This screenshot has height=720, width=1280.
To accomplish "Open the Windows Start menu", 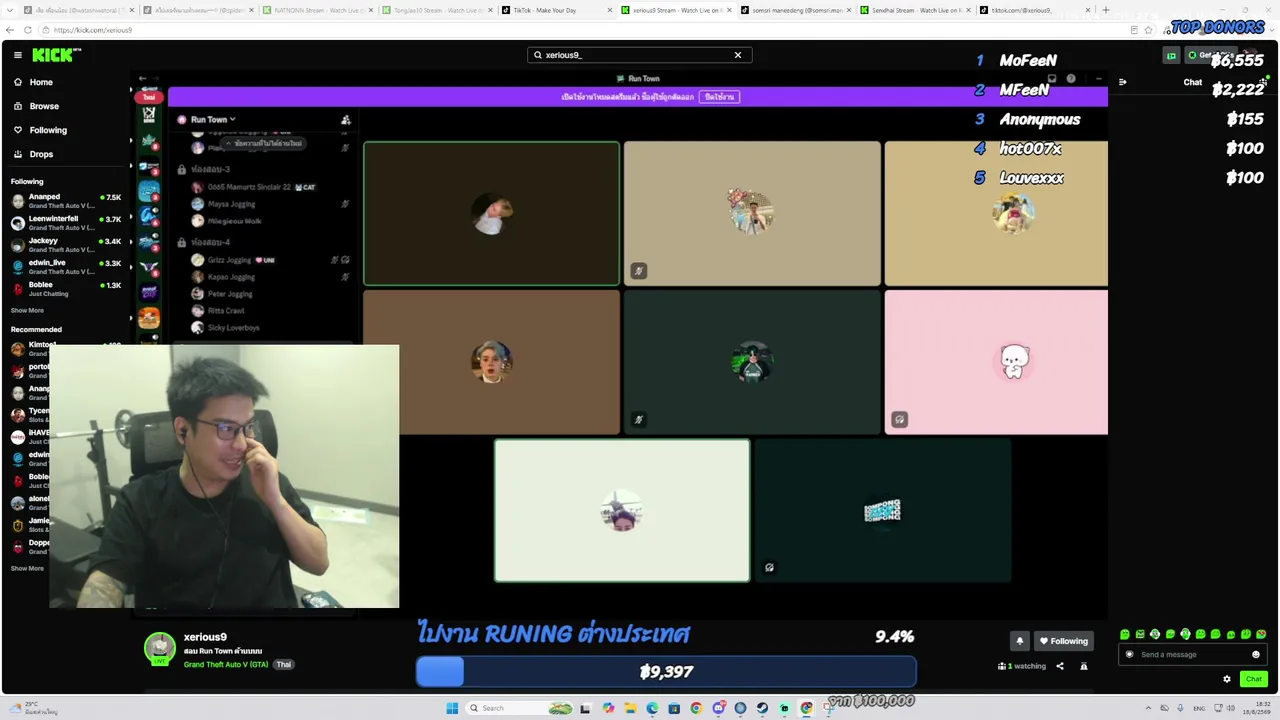I will pyautogui.click(x=452, y=708).
